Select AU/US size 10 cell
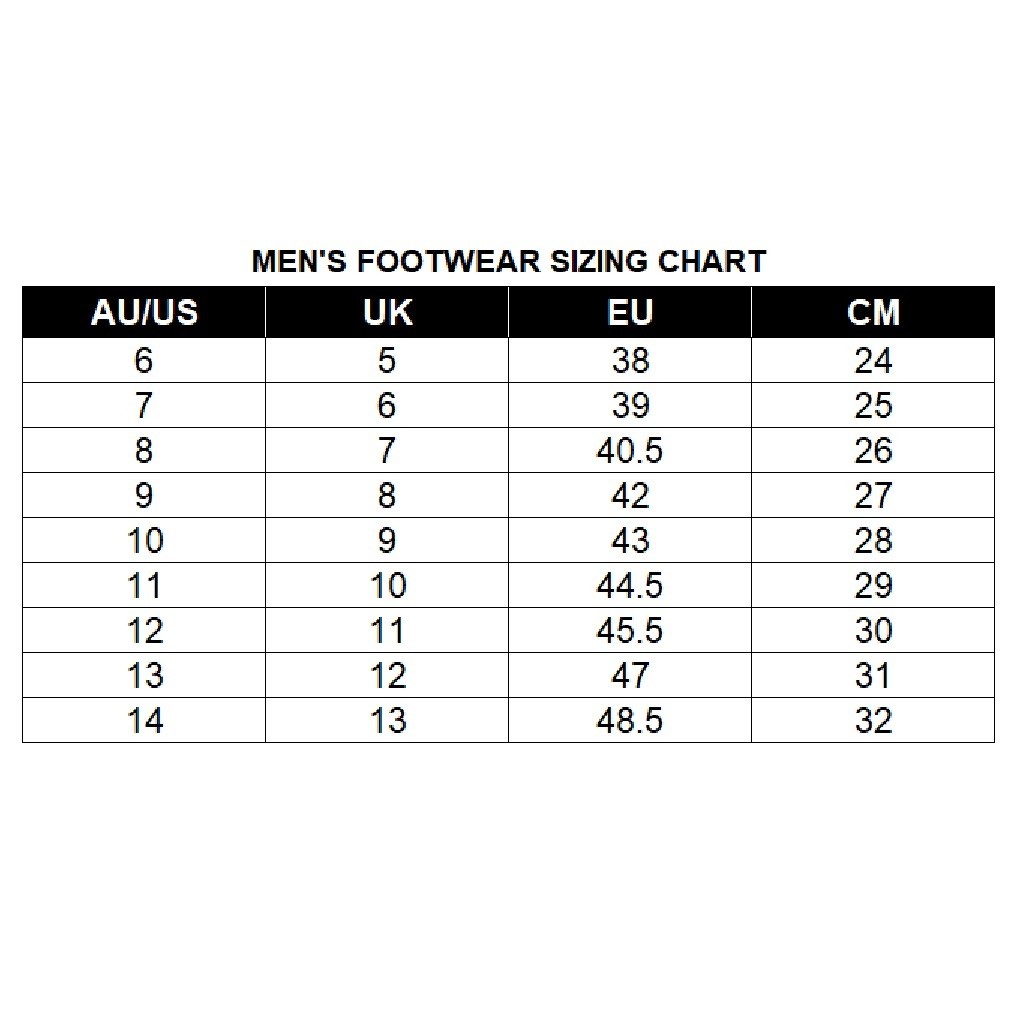Viewport: 1024px width, 1024px height. point(144,541)
